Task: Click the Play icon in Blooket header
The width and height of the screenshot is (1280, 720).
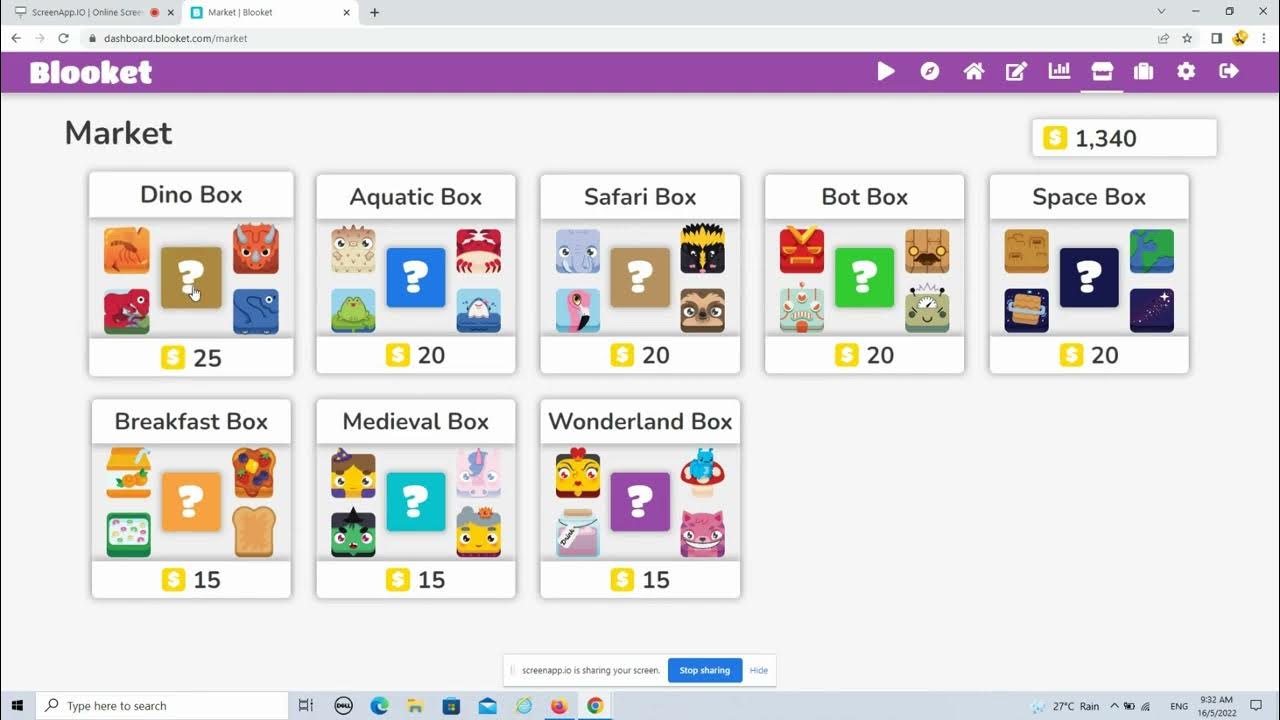Action: click(x=886, y=71)
